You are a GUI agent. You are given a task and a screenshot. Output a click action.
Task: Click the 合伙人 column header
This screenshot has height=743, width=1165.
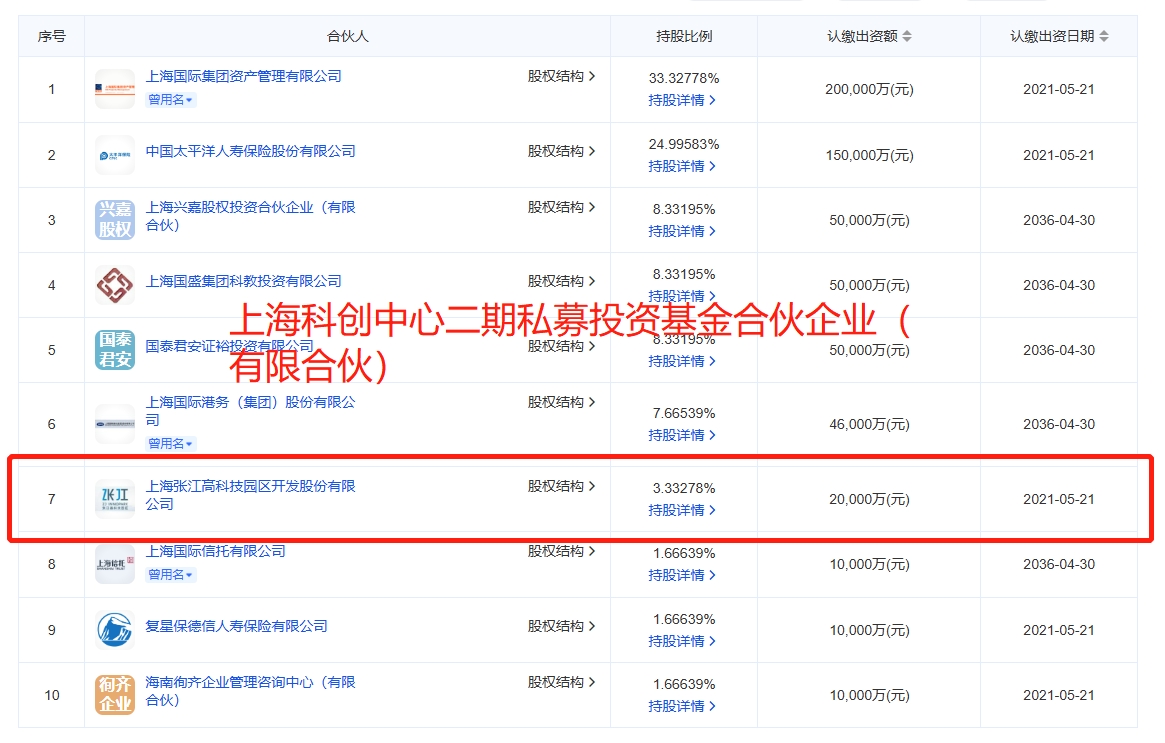pyautogui.click(x=348, y=36)
